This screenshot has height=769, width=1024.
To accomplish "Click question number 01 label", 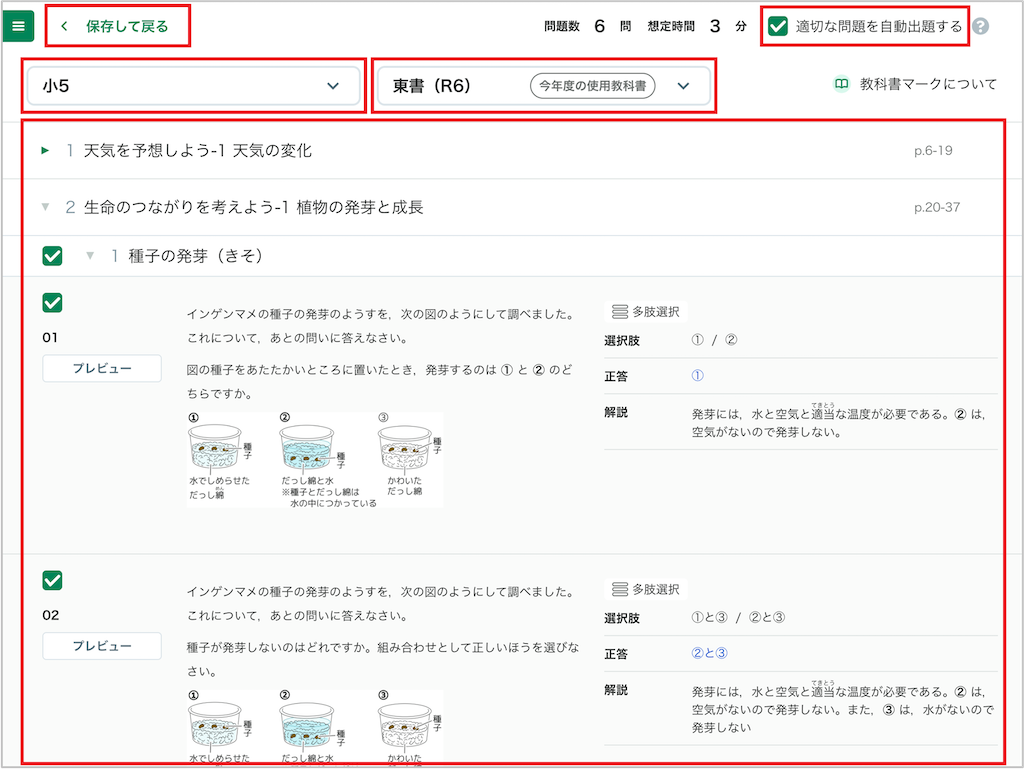I will click(50, 337).
